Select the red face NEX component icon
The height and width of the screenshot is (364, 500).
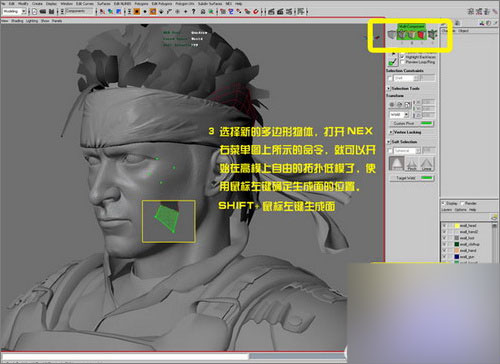point(421,35)
